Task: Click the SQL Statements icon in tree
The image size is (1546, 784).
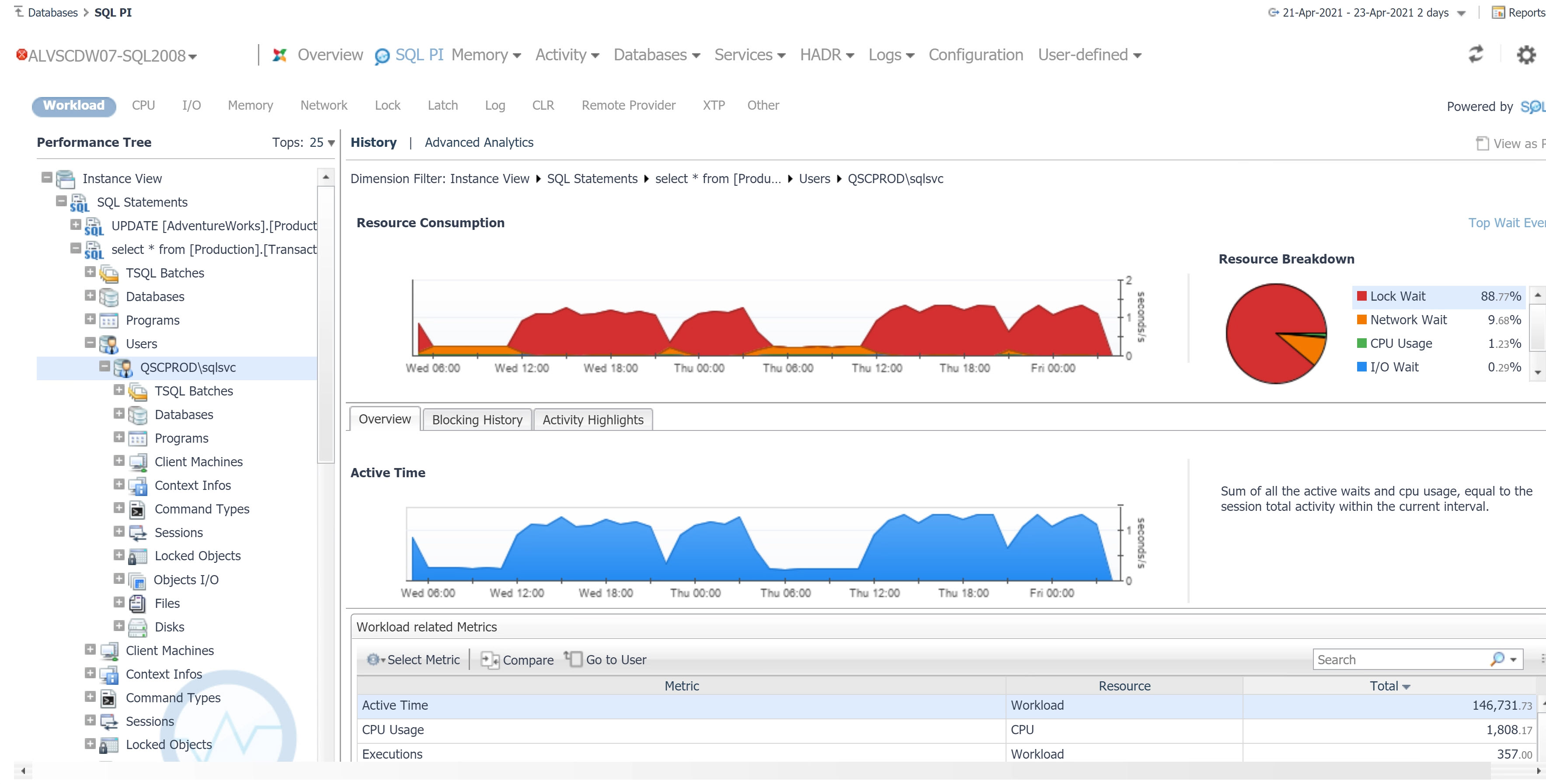Action: 79,203
